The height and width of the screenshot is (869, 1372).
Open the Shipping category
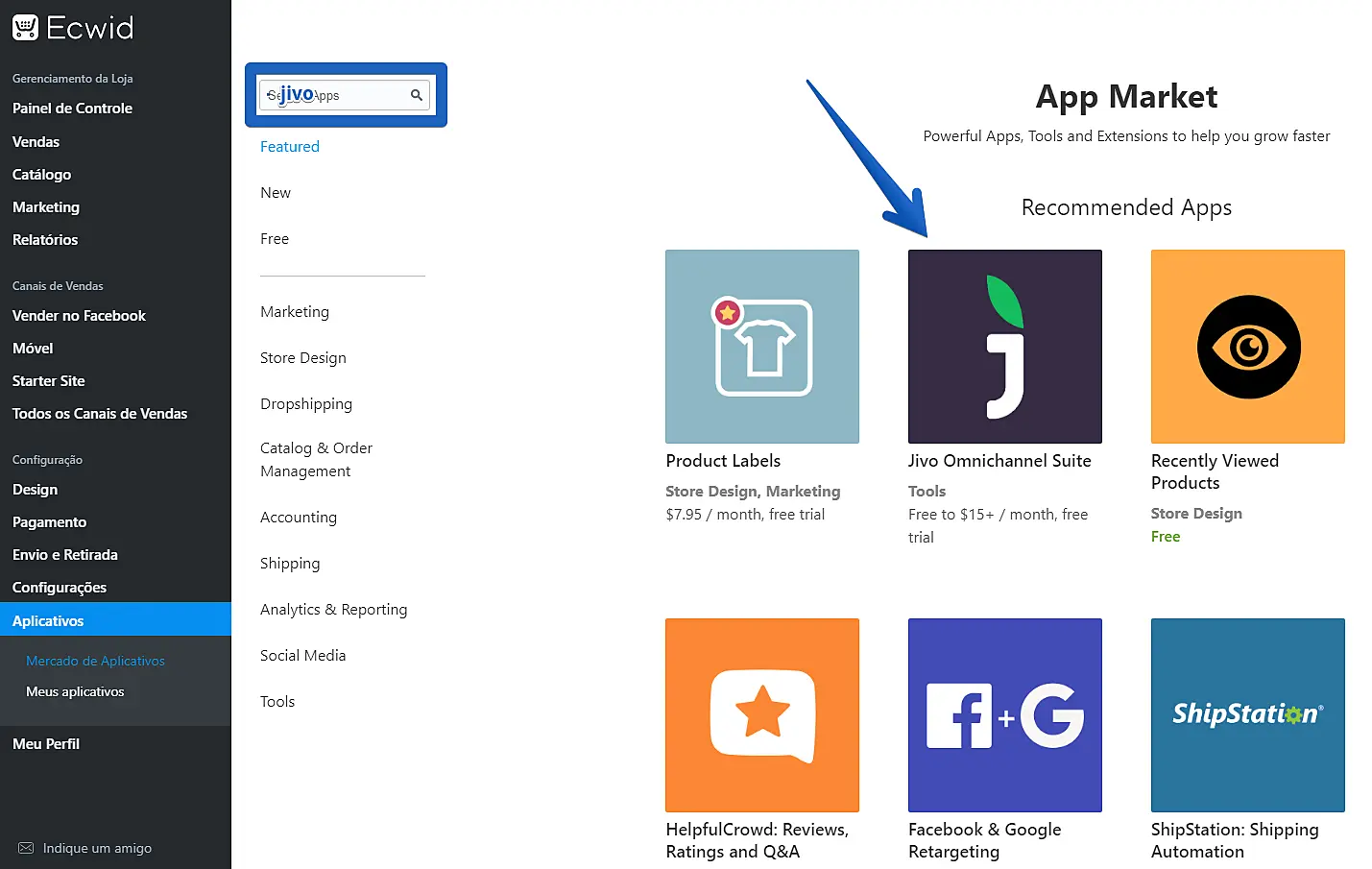[290, 564]
